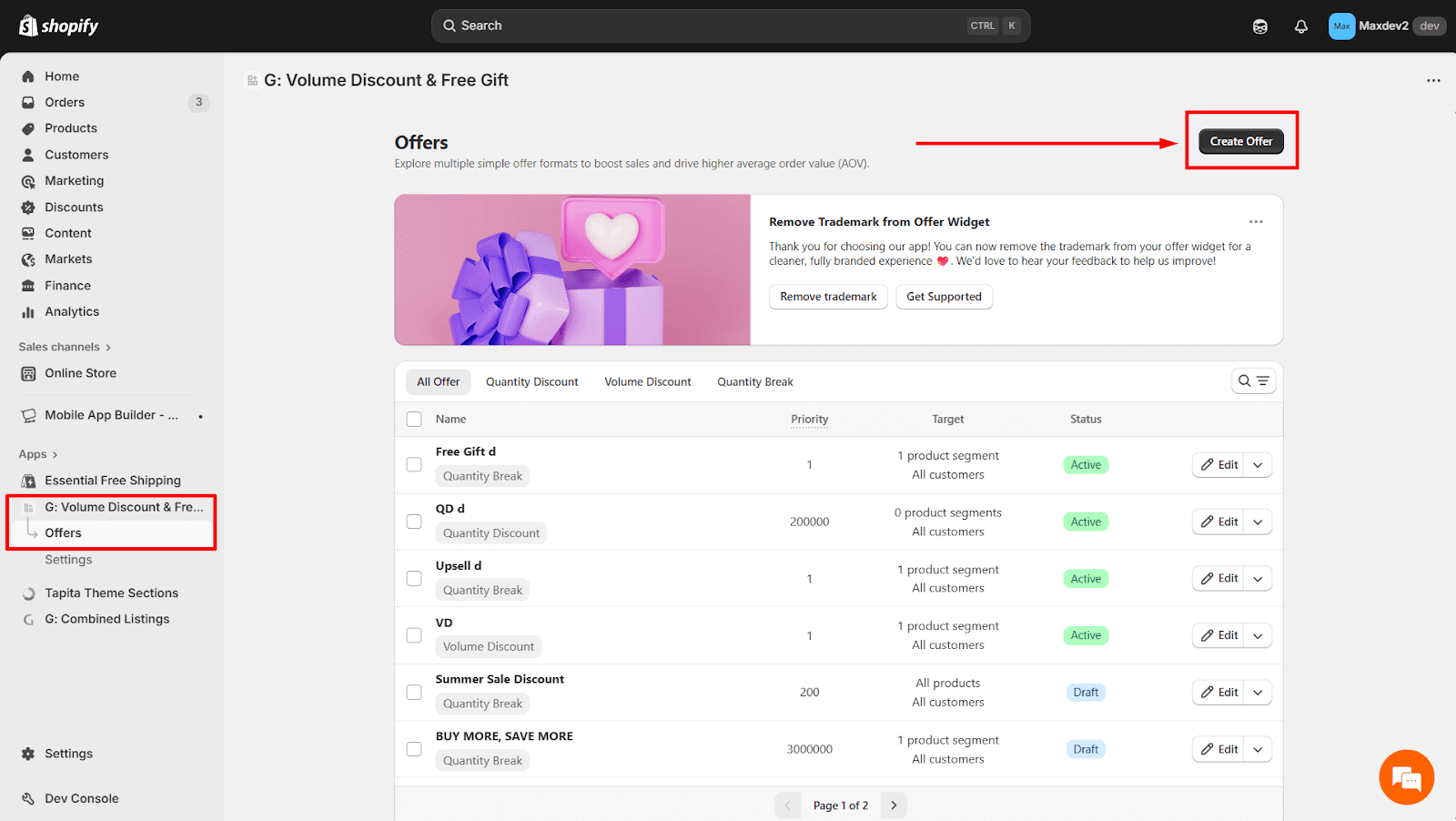1456x821 pixels.
Task: Open Essential Free Shipping app
Action: [x=113, y=481]
